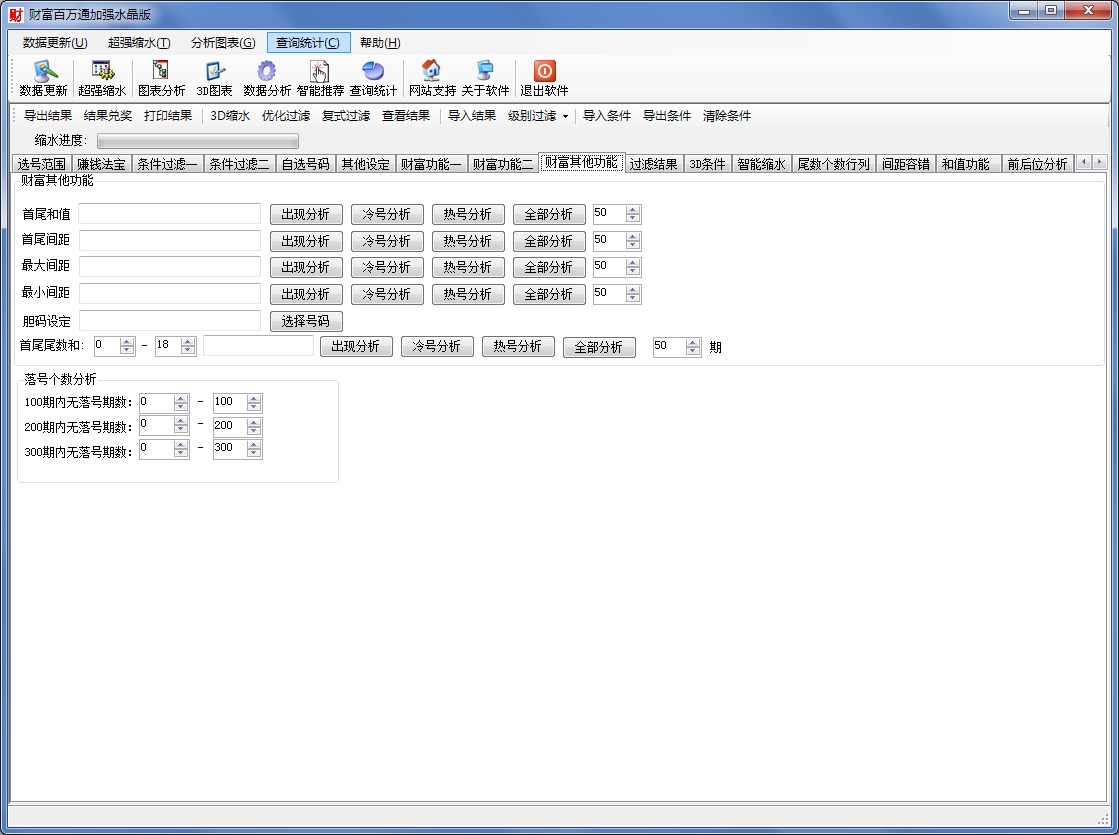This screenshot has width=1119, height=835.
Task: Open the 超强缩水 tool icon
Action: click(102, 72)
